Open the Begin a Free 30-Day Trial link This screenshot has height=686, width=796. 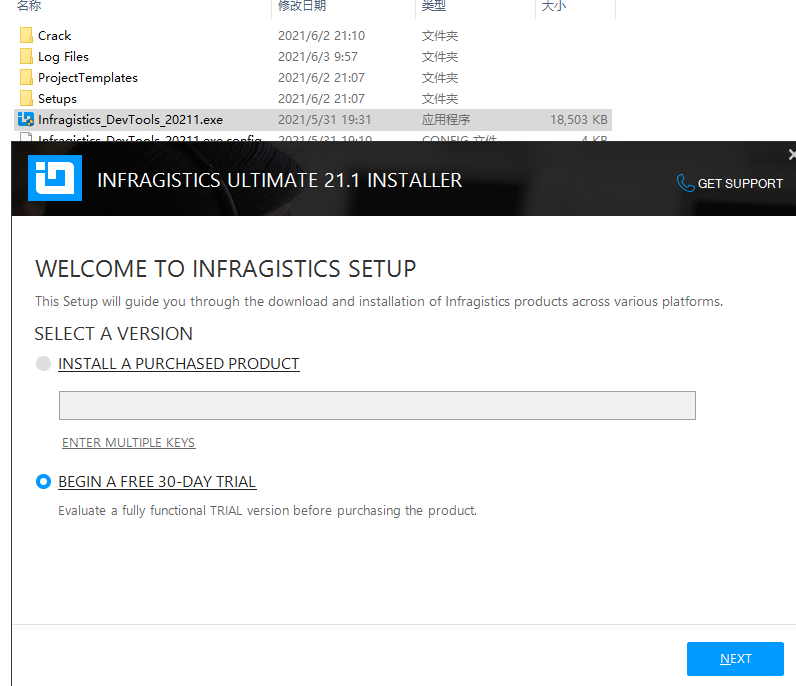[157, 481]
